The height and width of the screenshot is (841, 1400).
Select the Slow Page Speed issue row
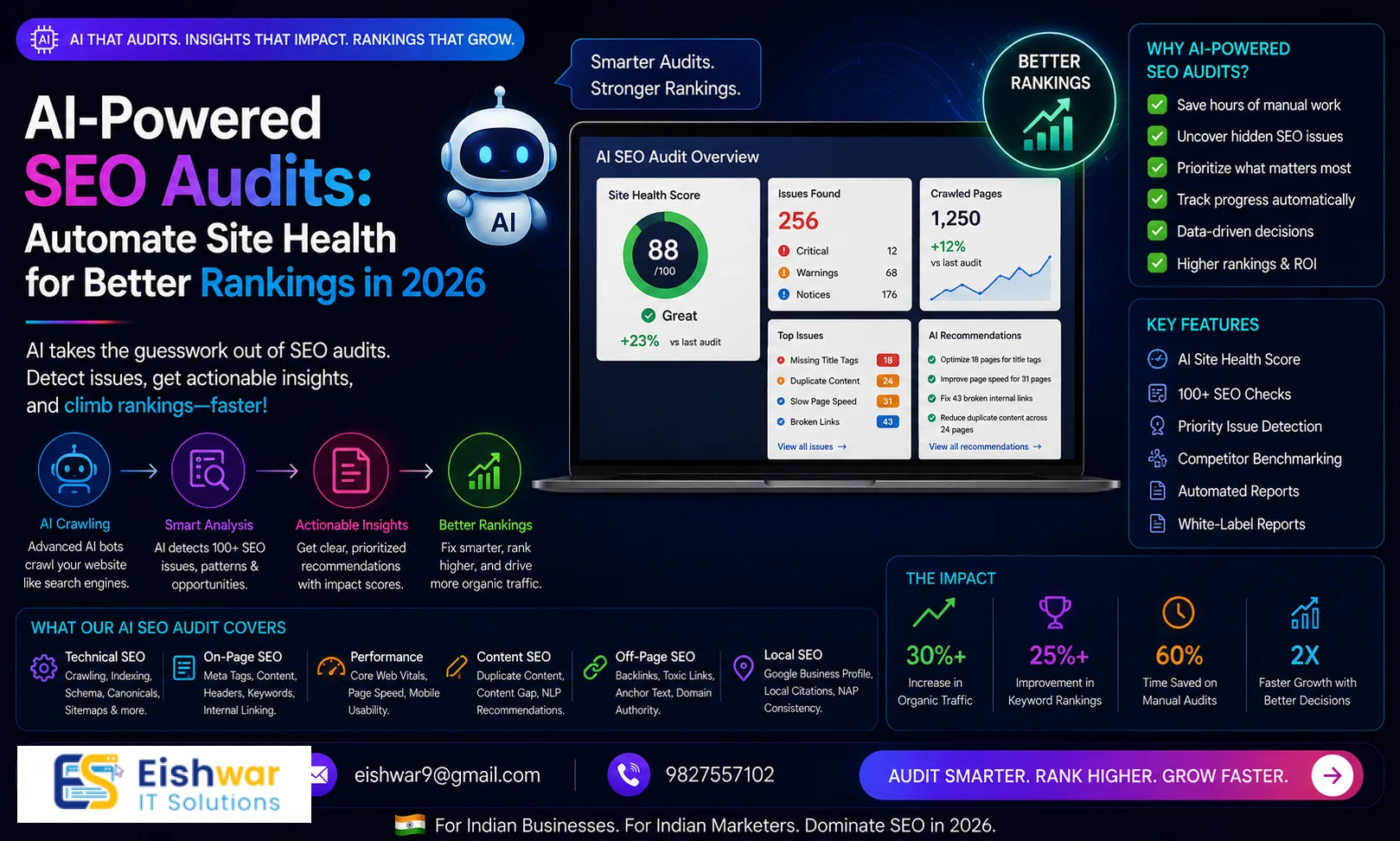click(838, 401)
